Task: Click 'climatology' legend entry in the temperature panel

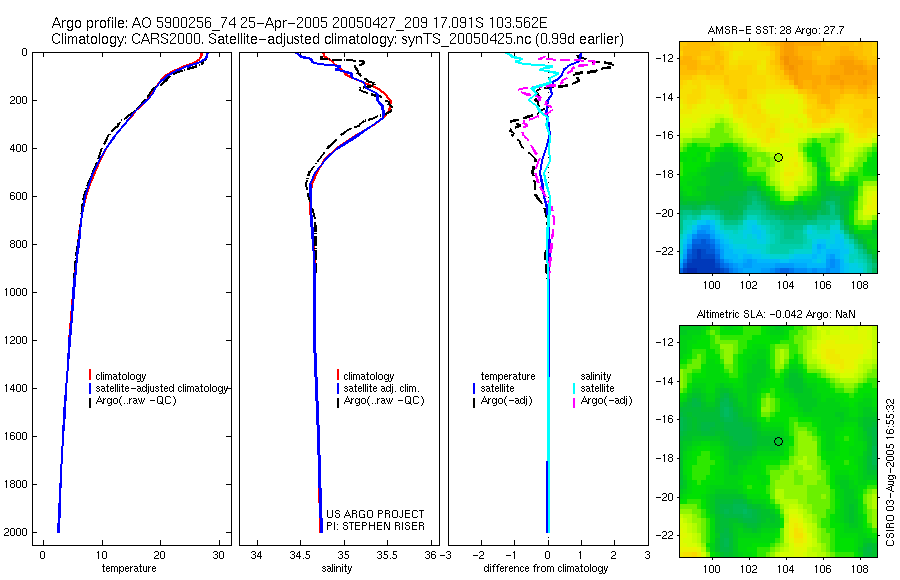Action: [121, 377]
